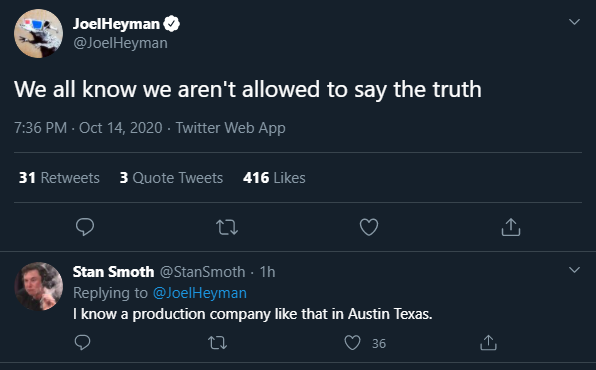The image size is (596, 370).
Task: Click the verified badge next to JoelHeyman
Action: [172, 24]
